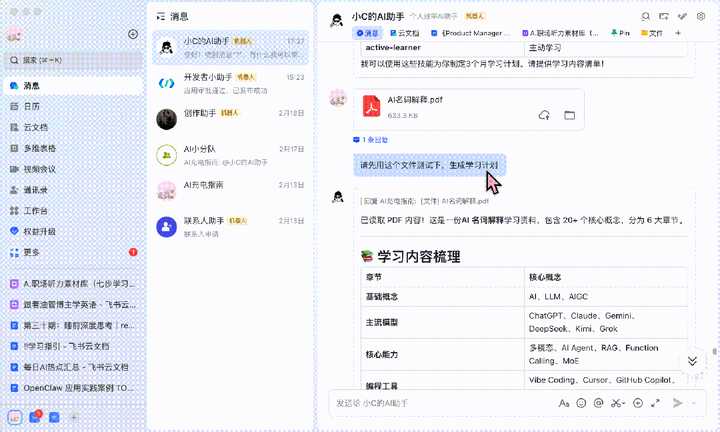Click the circled plus attach icon
Image resolution: width=720 pixels, height=432 pixels.
638,403
